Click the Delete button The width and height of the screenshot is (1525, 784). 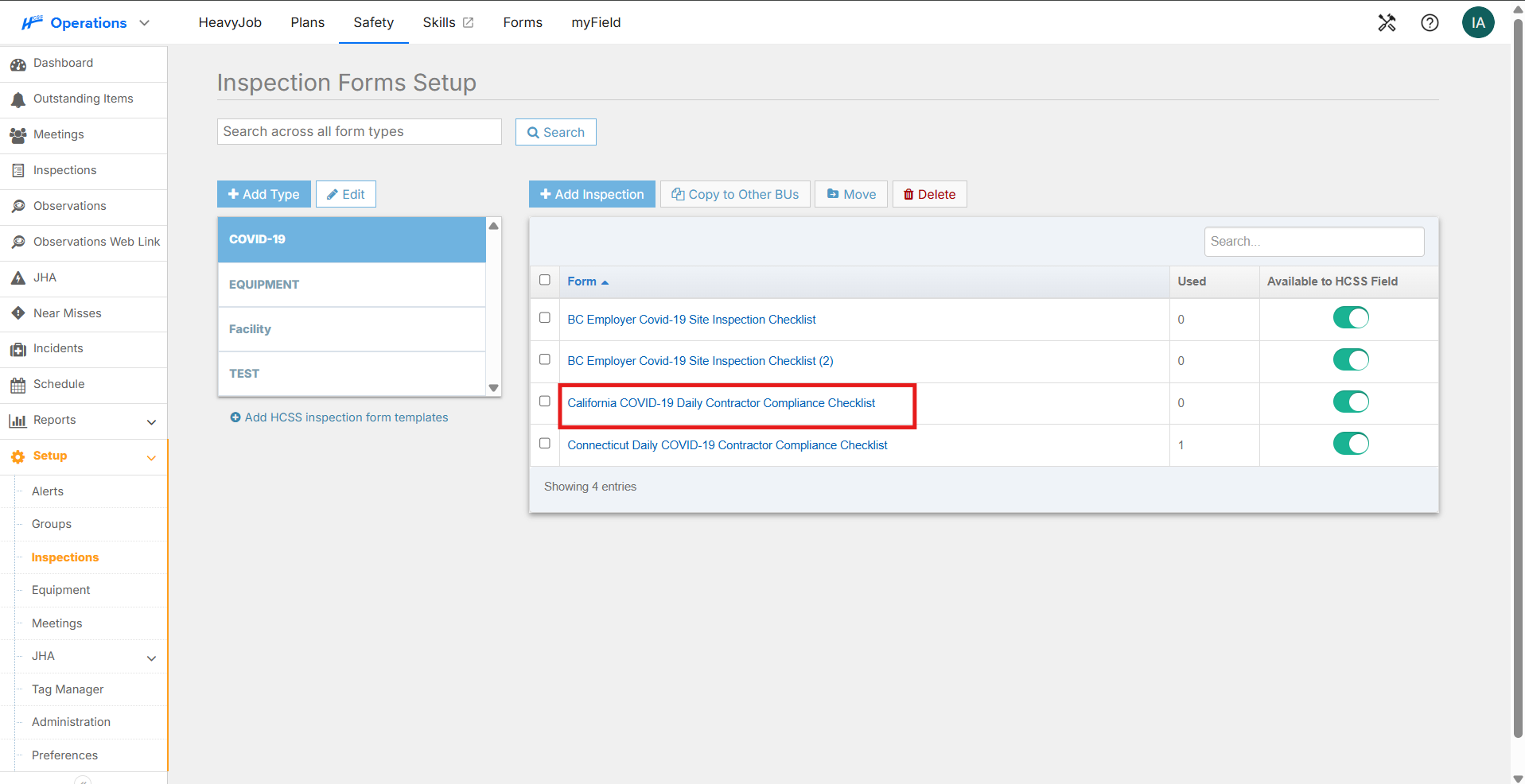pyautogui.click(x=929, y=194)
